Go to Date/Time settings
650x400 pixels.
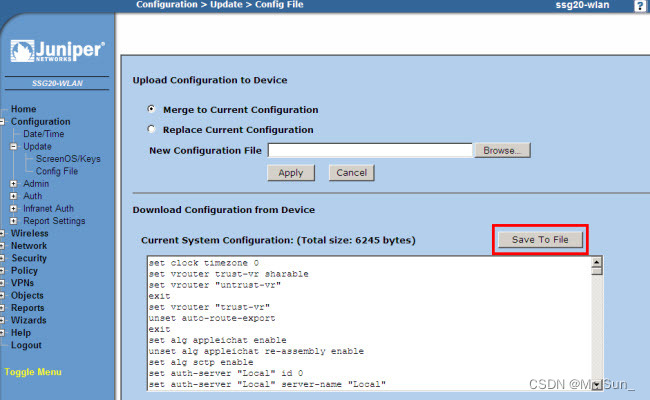tap(44, 134)
